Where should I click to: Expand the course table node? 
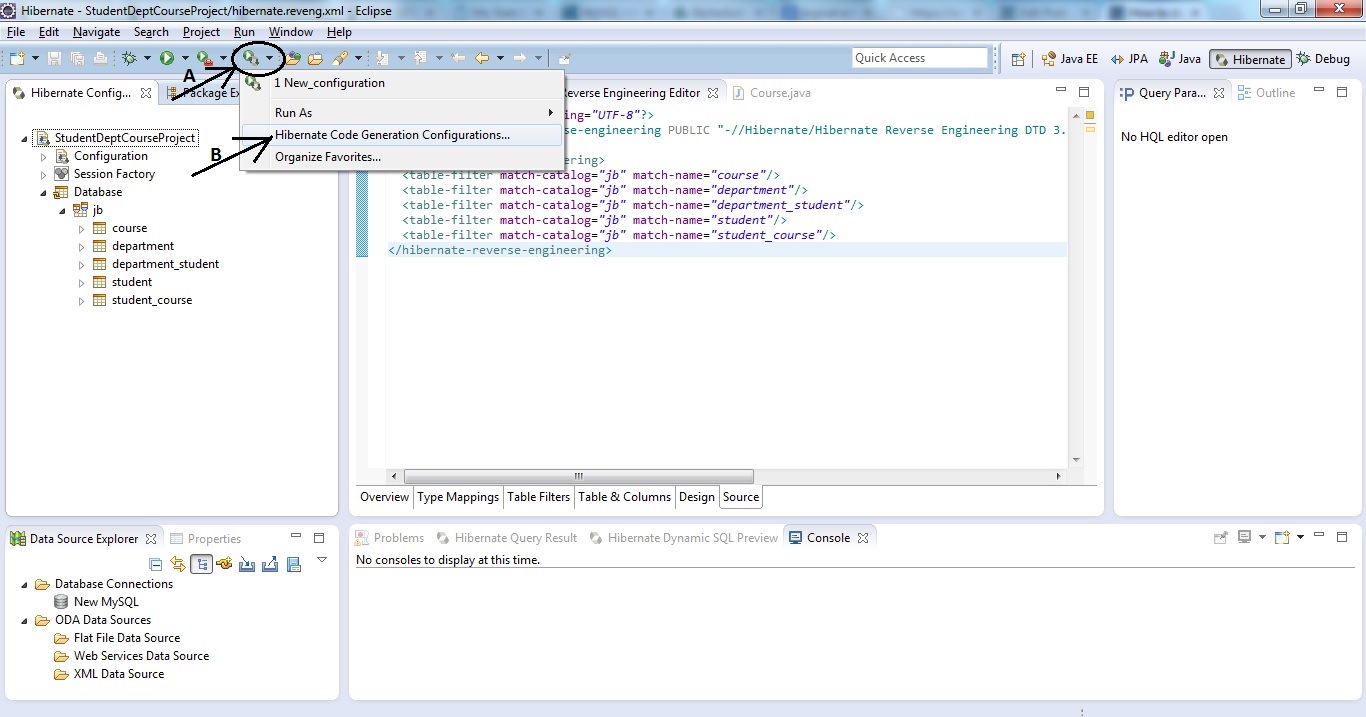pyautogui.click(x=82, y=229)
